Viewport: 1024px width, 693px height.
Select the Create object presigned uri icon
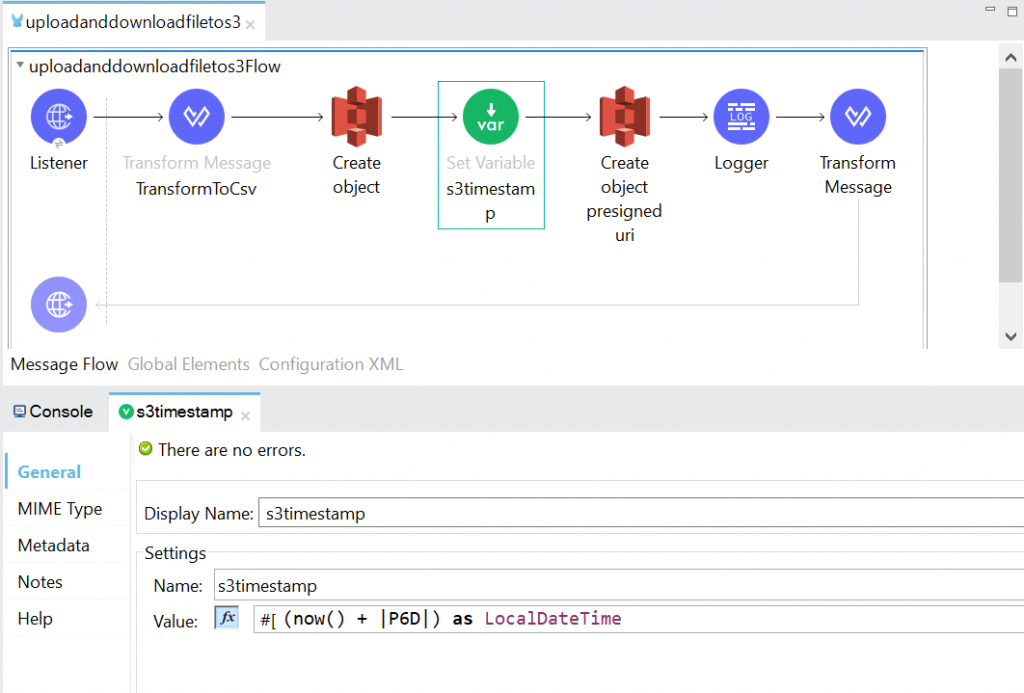[624, 116]
